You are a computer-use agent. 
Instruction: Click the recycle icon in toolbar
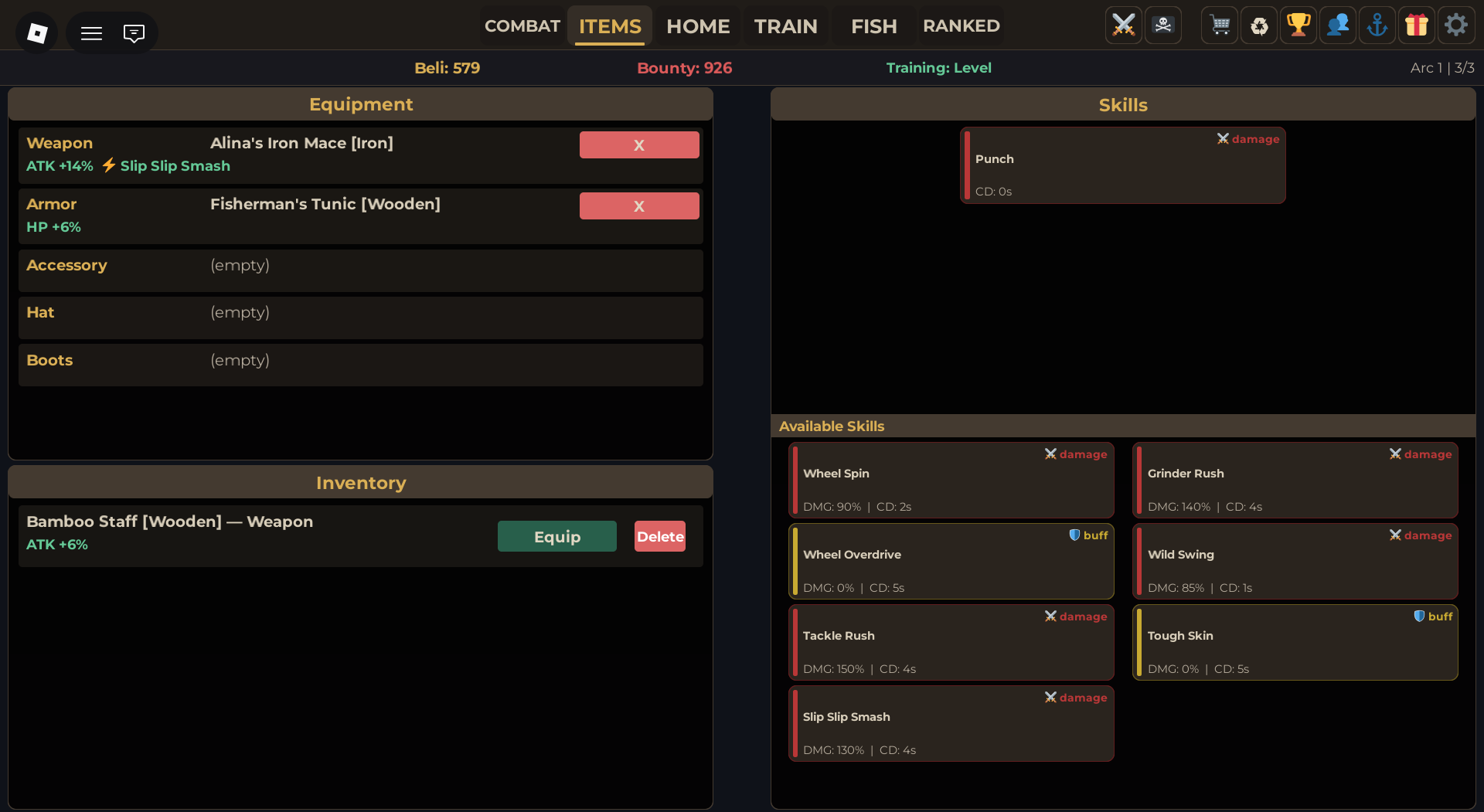click(x=1260, y=25)
